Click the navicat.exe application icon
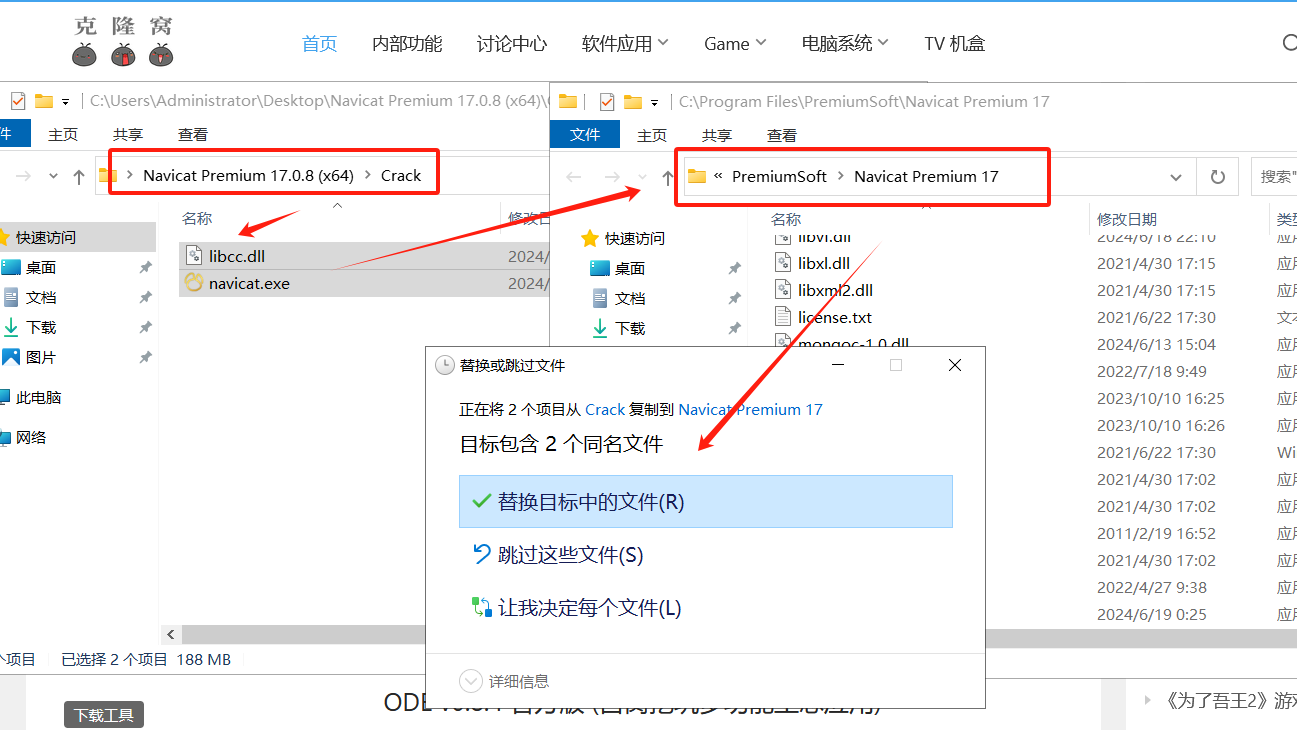1297x730 pixels. [194, 283]
